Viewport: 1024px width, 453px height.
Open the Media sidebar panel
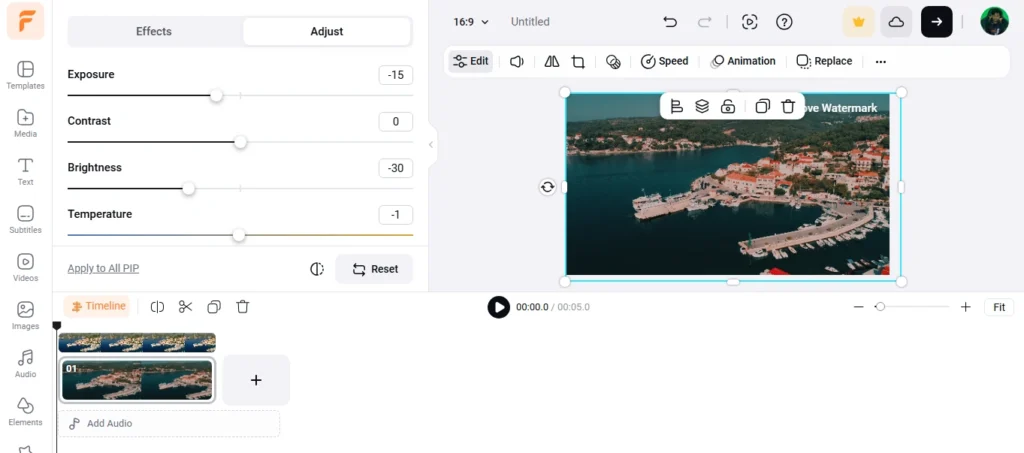pos(25,123)
